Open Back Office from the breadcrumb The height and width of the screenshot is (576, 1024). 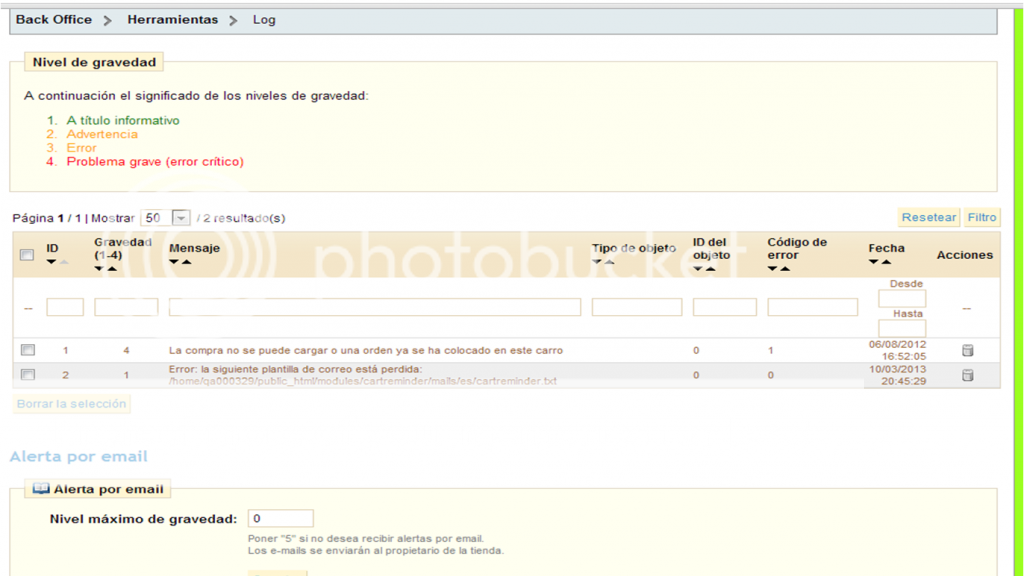coord(53,18)
